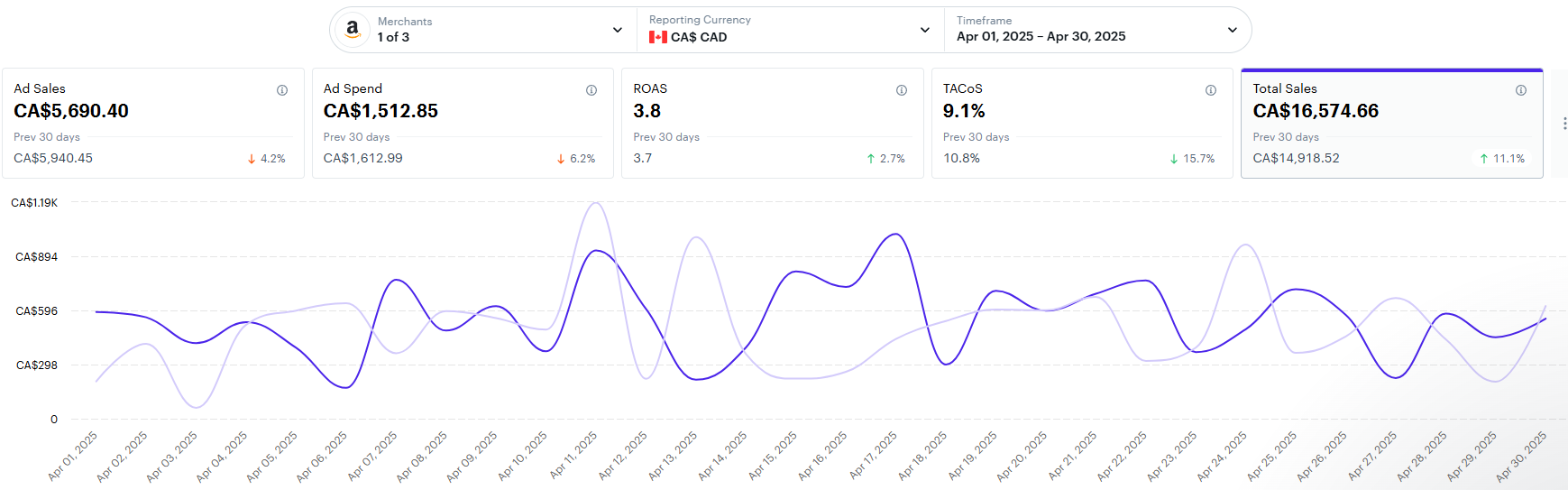The image size is (1568, 490).
Task: Click the Amazon merchant logo icon
Action: pyautogui.click(x=353, y=30)
